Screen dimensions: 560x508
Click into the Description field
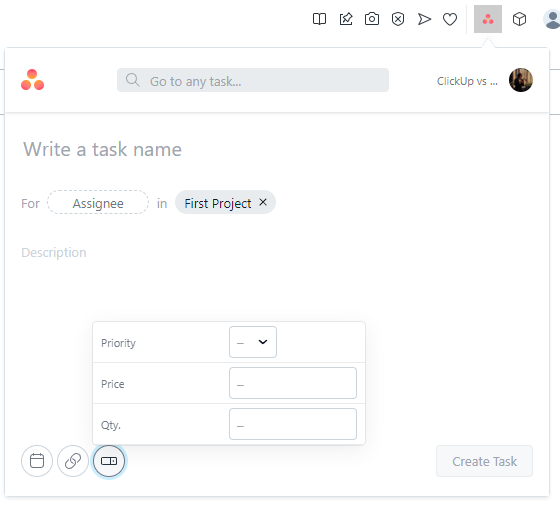(54, 252)
